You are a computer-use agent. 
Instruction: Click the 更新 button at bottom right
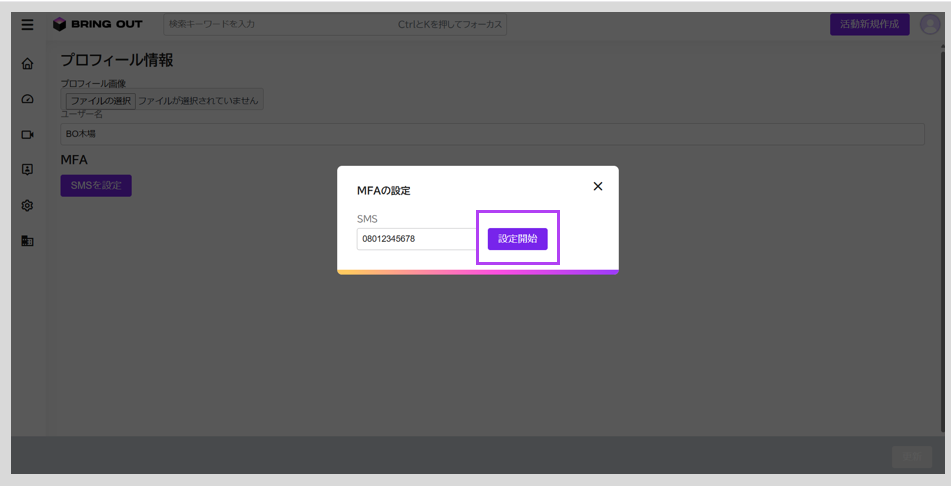(912, 456)
